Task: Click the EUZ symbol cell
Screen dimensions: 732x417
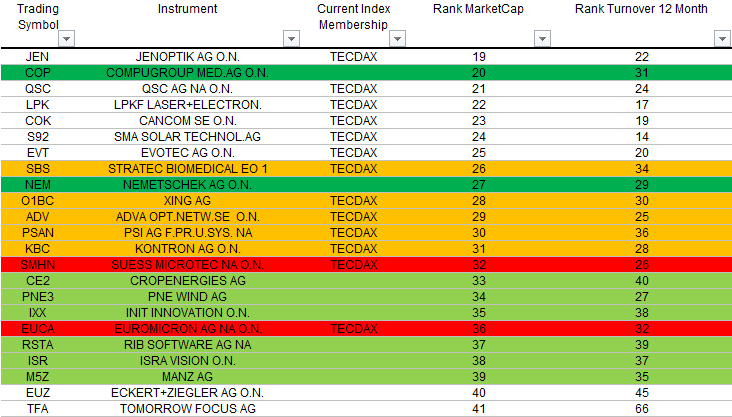Action: pyautogui.click(x=37, y=393)
